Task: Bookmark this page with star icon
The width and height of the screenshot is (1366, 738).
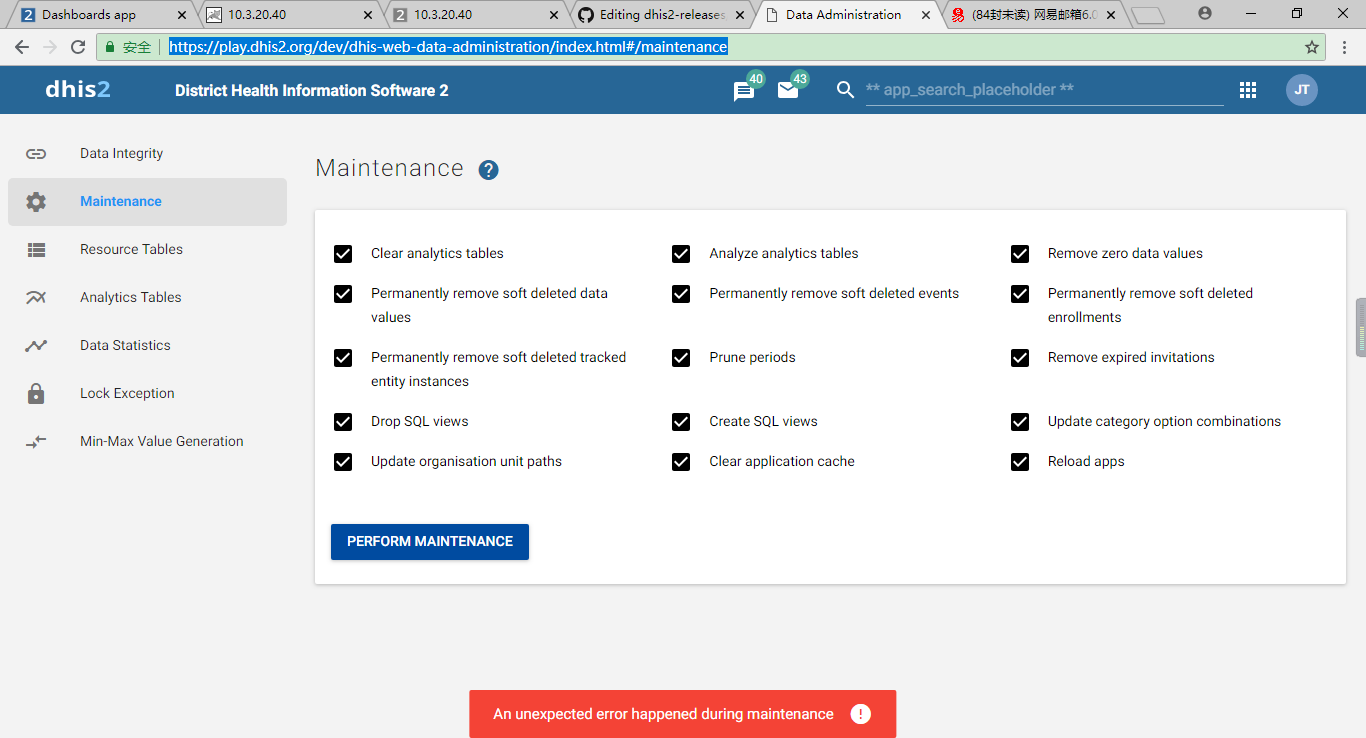Action: click(x=1312, y=47)
